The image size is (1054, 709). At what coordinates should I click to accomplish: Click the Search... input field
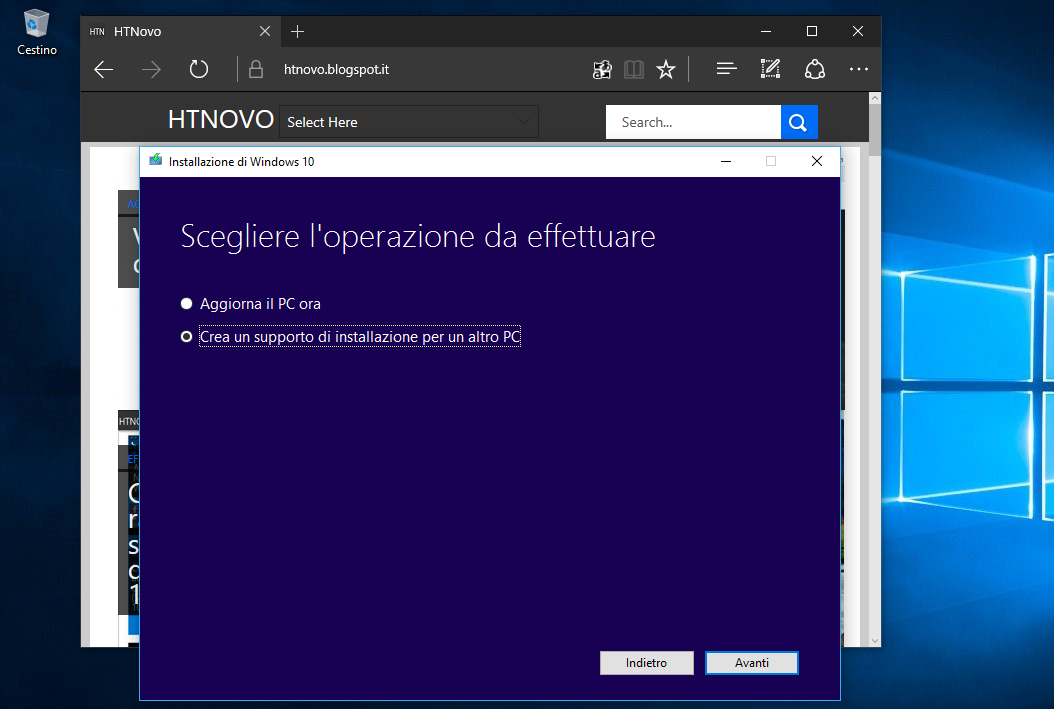(693, 122)
